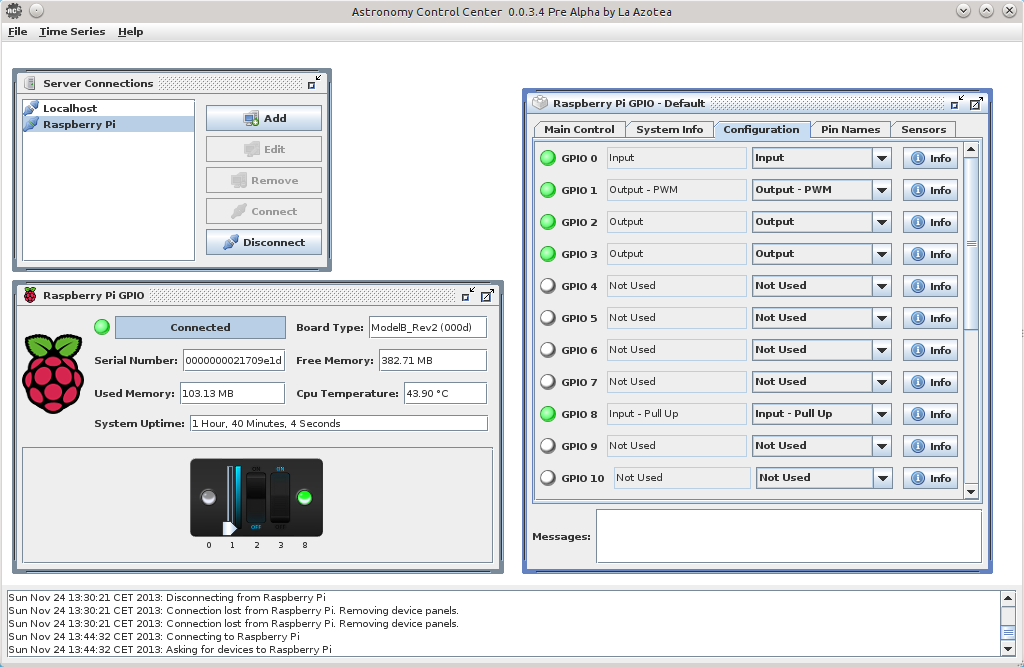1024x667 pixels.
Task: Open the GPIO 8 Input - Pull Up dropdown
Action: [882, 414]
